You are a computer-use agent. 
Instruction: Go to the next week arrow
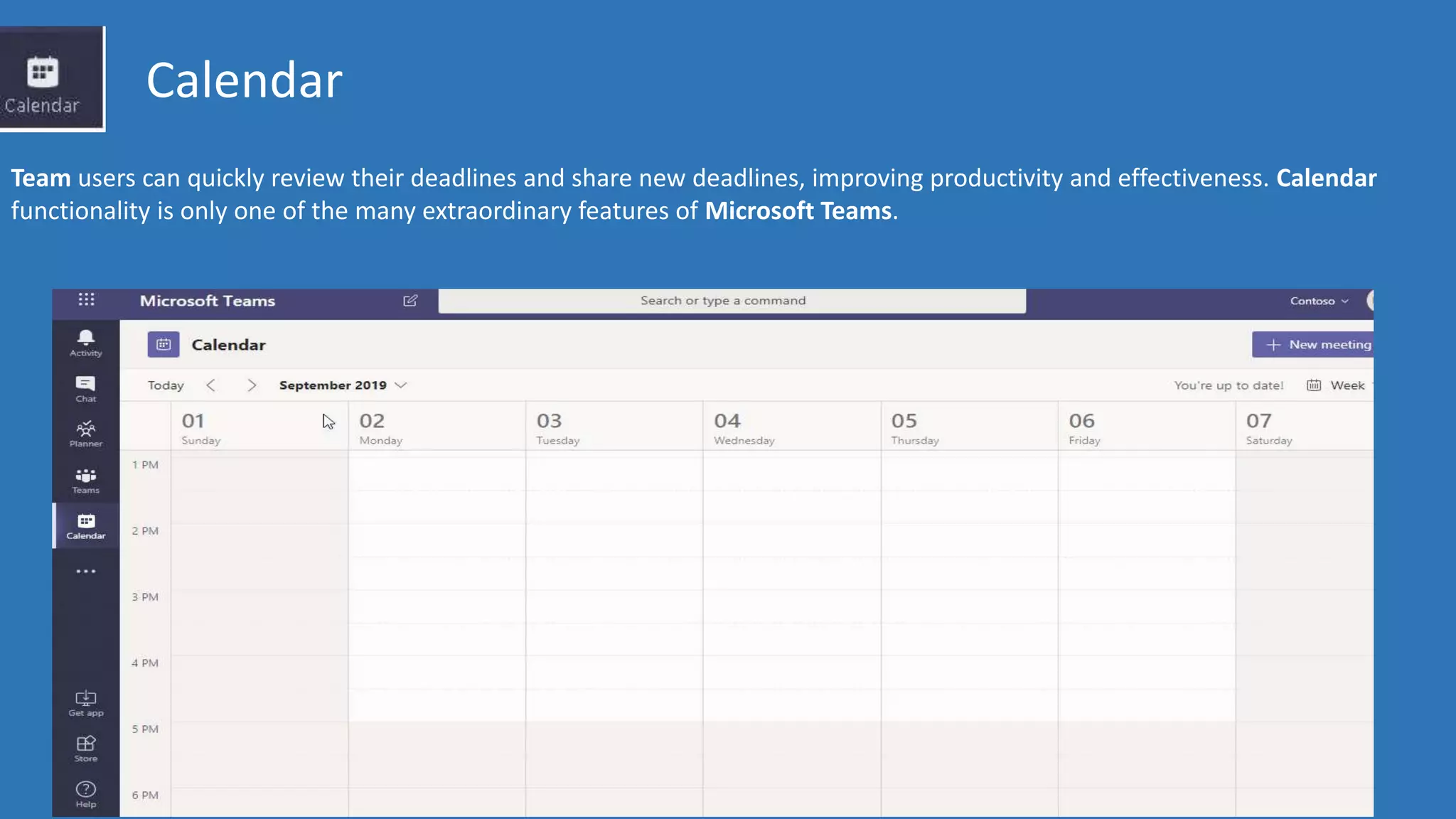coord(252,385)
